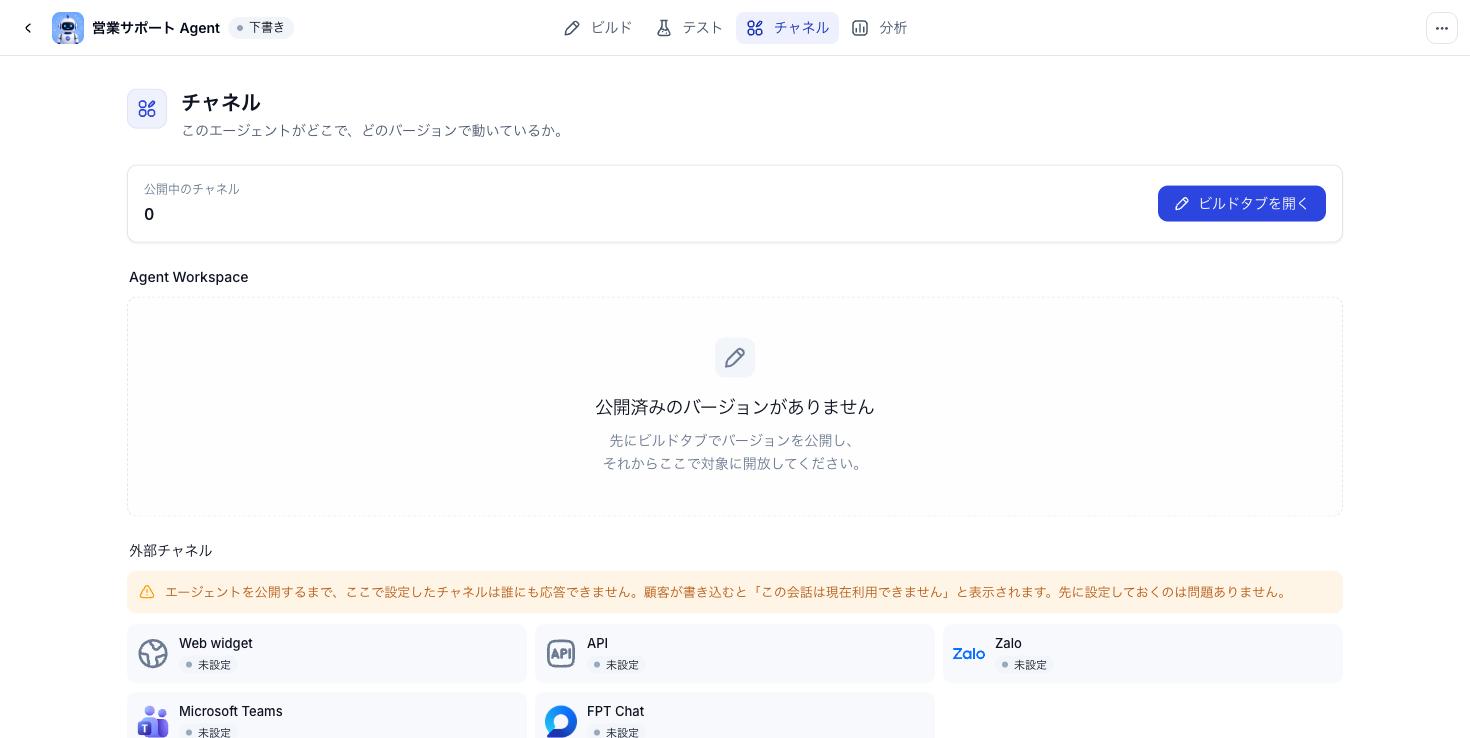Click the API icon

(x=561, y=653)
